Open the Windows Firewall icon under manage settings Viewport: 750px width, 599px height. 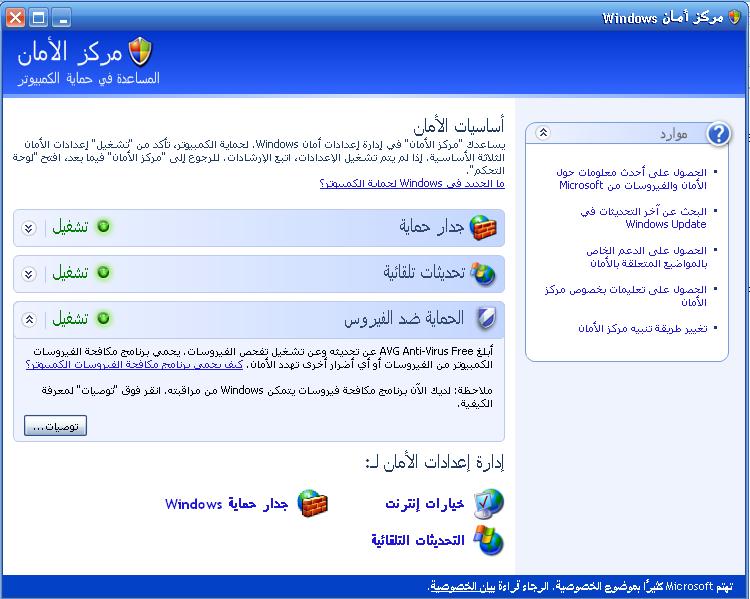click(312, 503)
